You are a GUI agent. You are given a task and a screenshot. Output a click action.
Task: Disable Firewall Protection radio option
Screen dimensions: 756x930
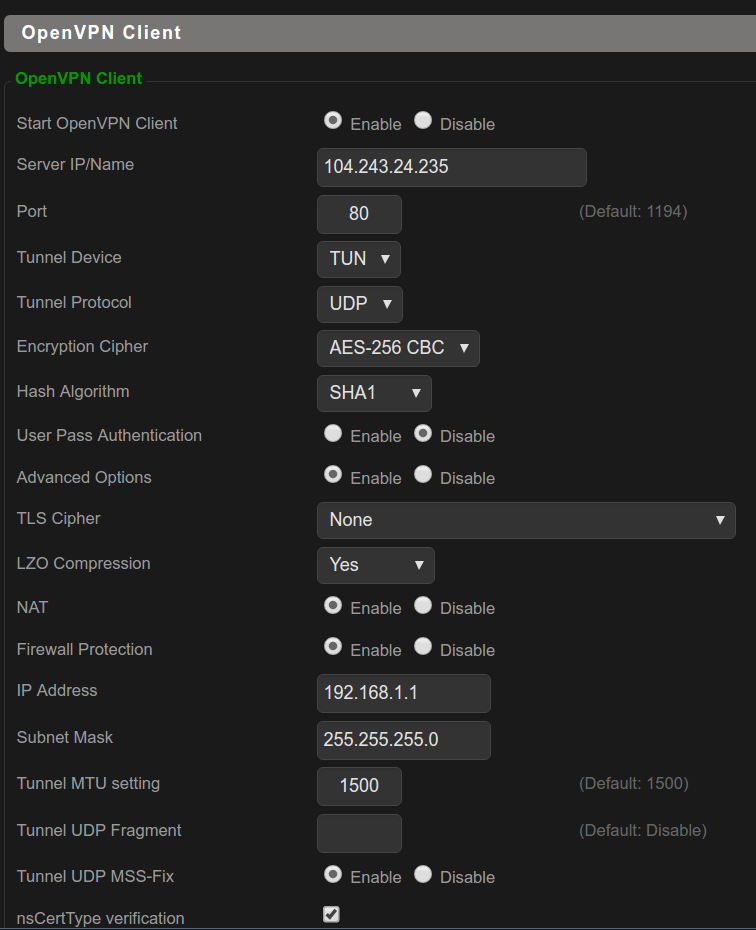pos(423,646)
